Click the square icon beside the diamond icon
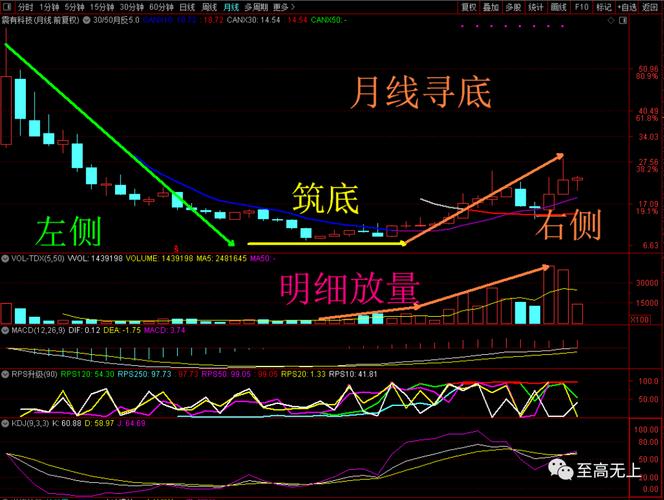 [622, 20]
